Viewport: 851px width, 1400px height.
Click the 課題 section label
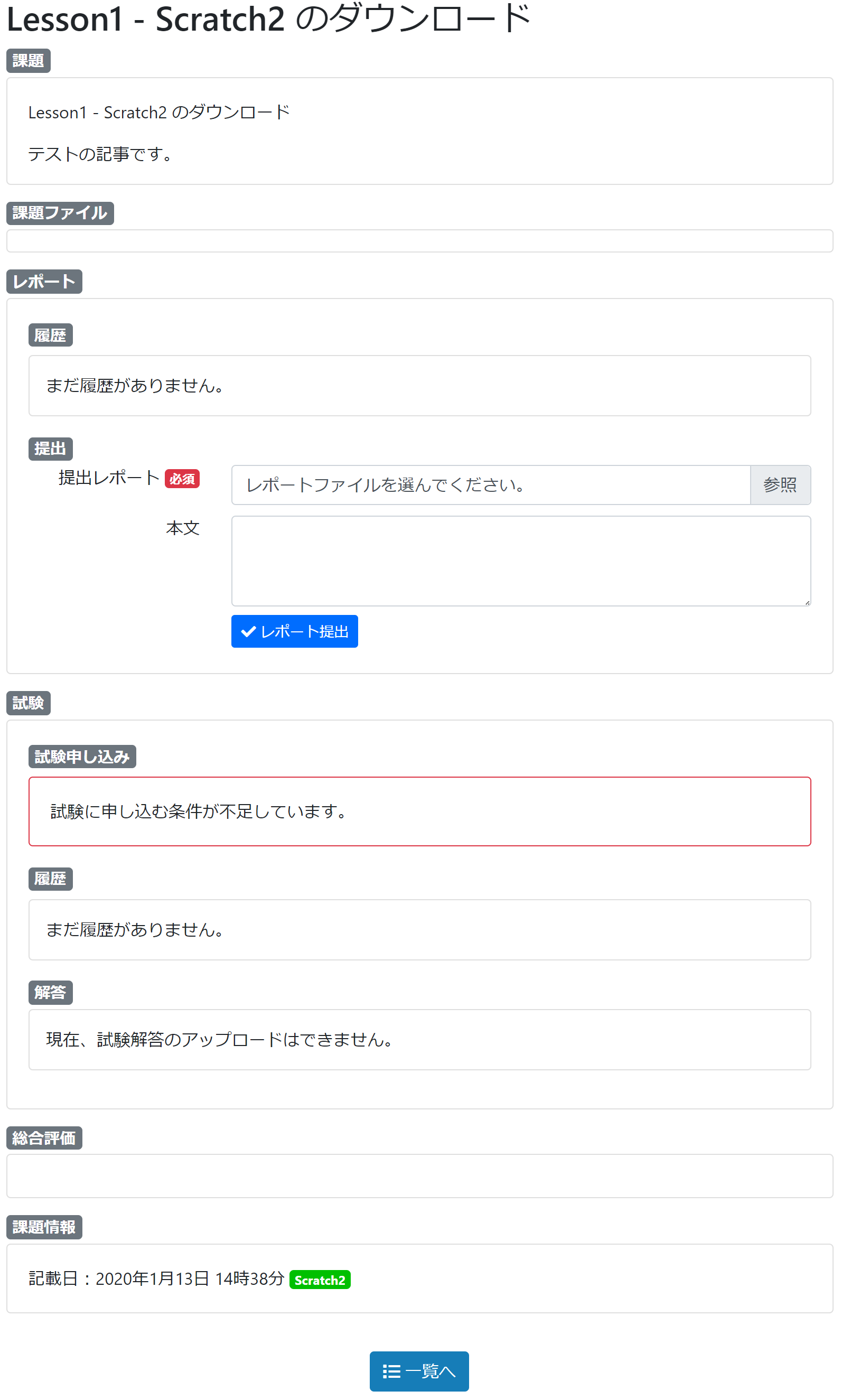pos(29,61)
